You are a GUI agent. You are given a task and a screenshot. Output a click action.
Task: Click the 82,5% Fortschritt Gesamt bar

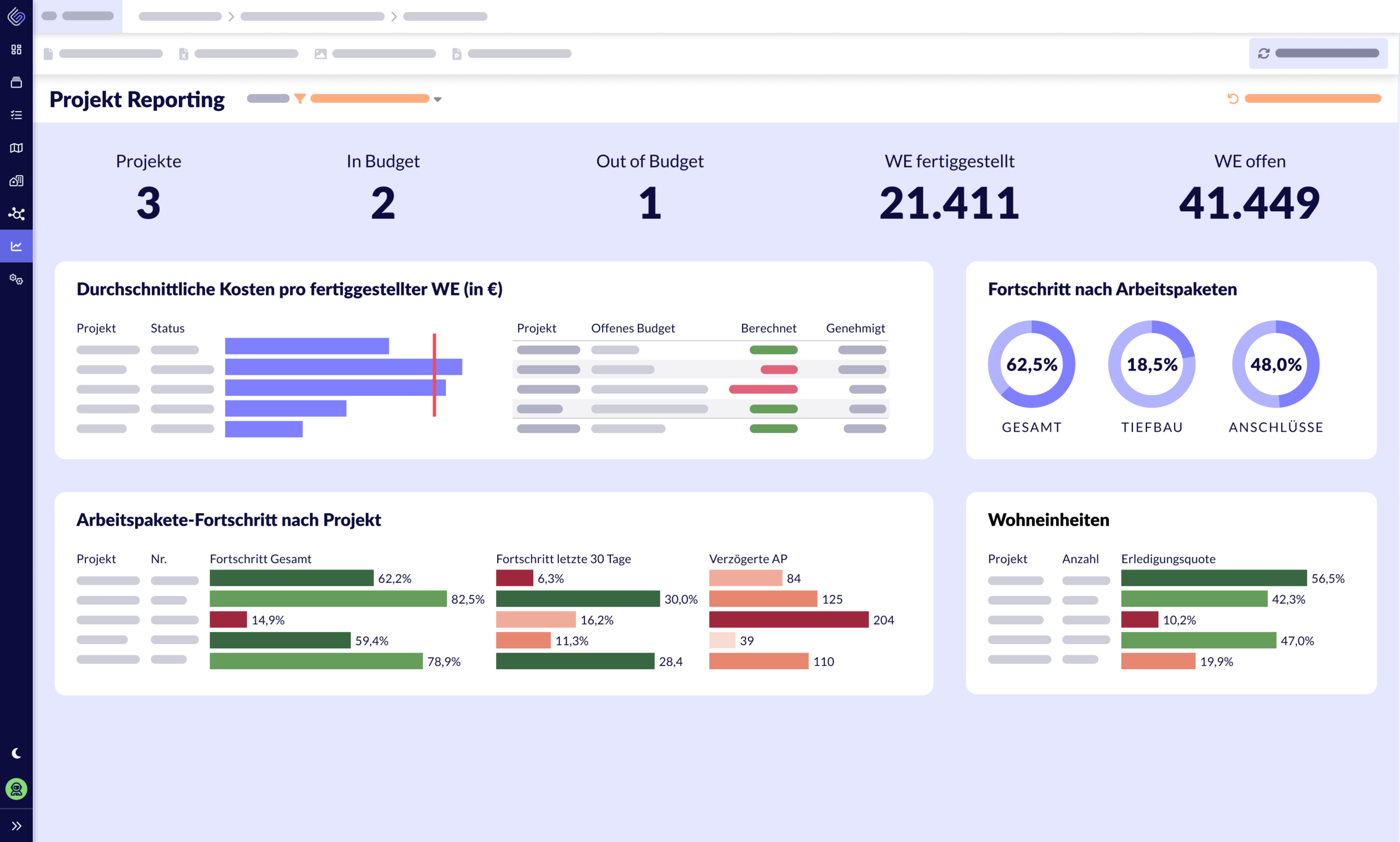pyautogui.click(x=328, y=599)
